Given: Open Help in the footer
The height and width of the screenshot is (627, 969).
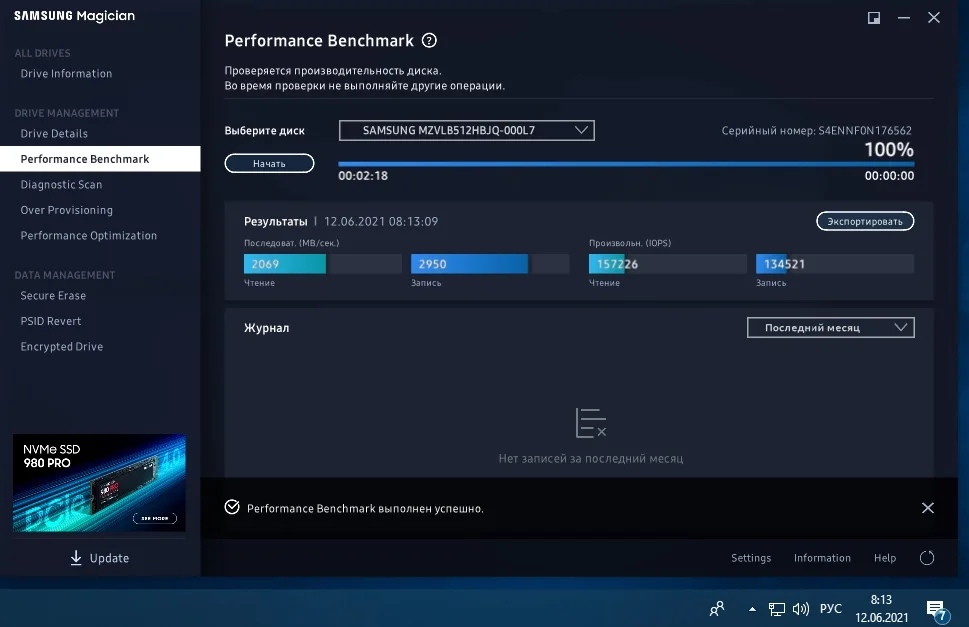Looking at the screenshot, I should (x=885, y=558).
